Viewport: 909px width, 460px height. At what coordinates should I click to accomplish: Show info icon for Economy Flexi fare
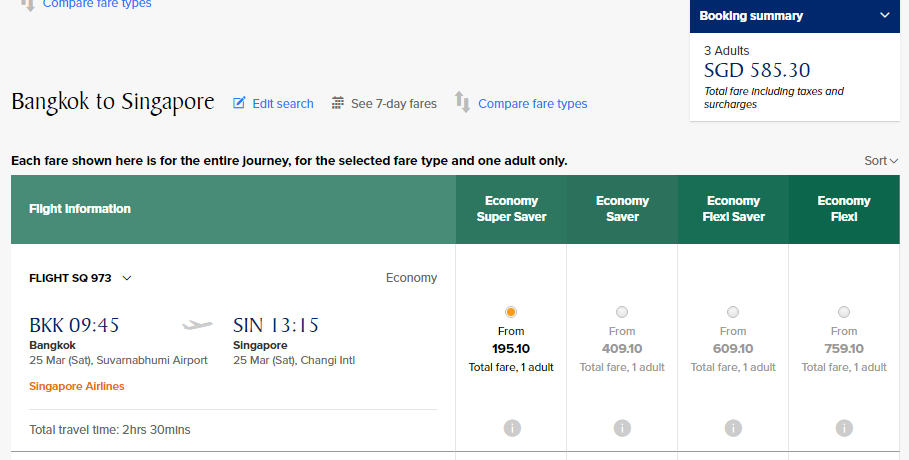pos(844,428)
